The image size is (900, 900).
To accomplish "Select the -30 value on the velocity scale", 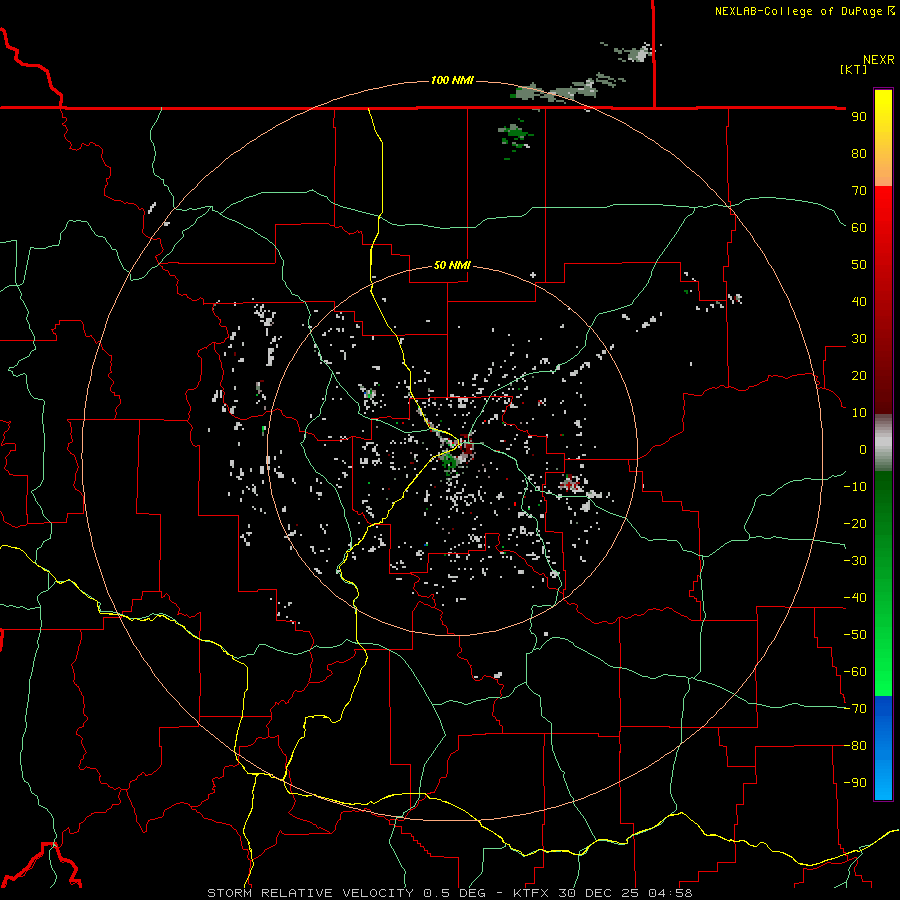I will click(x=855, y=561).
